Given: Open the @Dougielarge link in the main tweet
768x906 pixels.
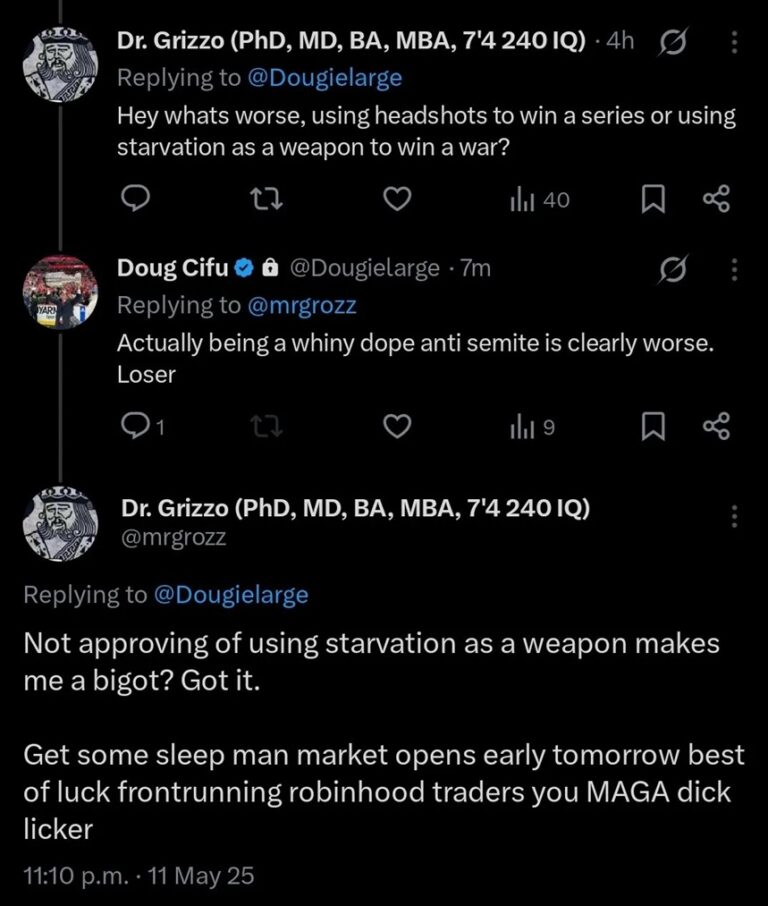Looking at the screenshot, I should click(x=230, y=595).
